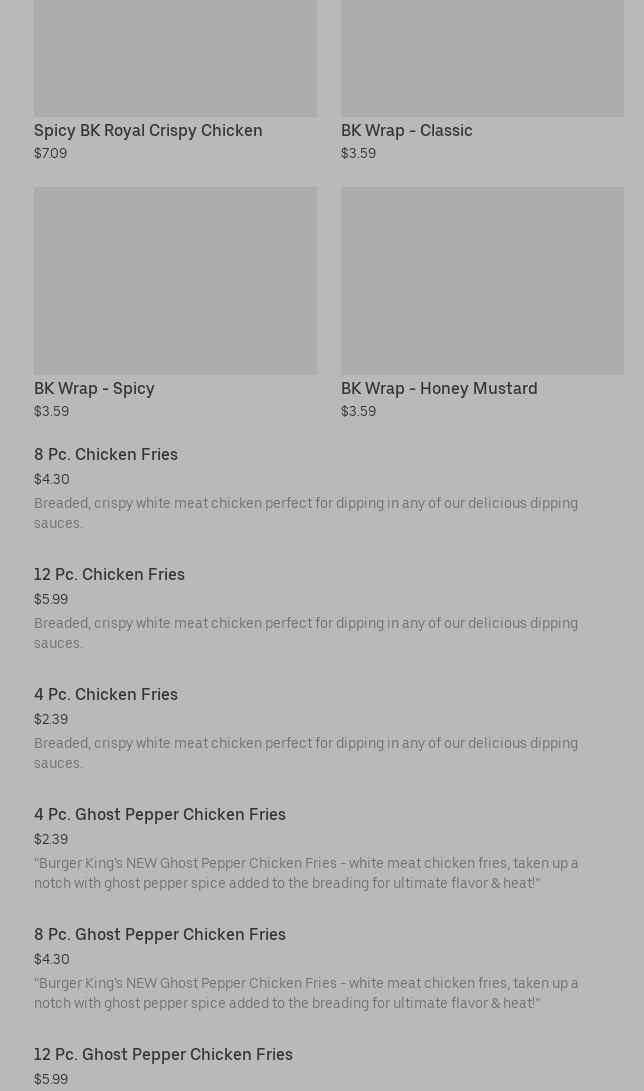The width and height of the screenshot is (644, 1091).
Task: Pick the BK Wrap - Honey Mustard title
Action: coord(439,388)
